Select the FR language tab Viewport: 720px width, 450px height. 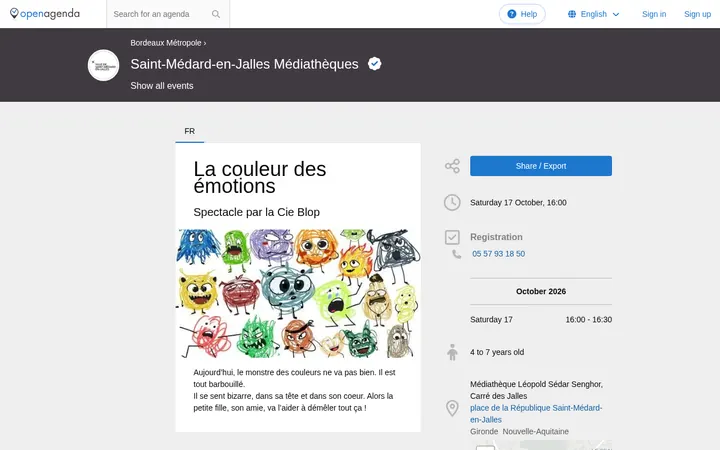click(x=190, y=131)
